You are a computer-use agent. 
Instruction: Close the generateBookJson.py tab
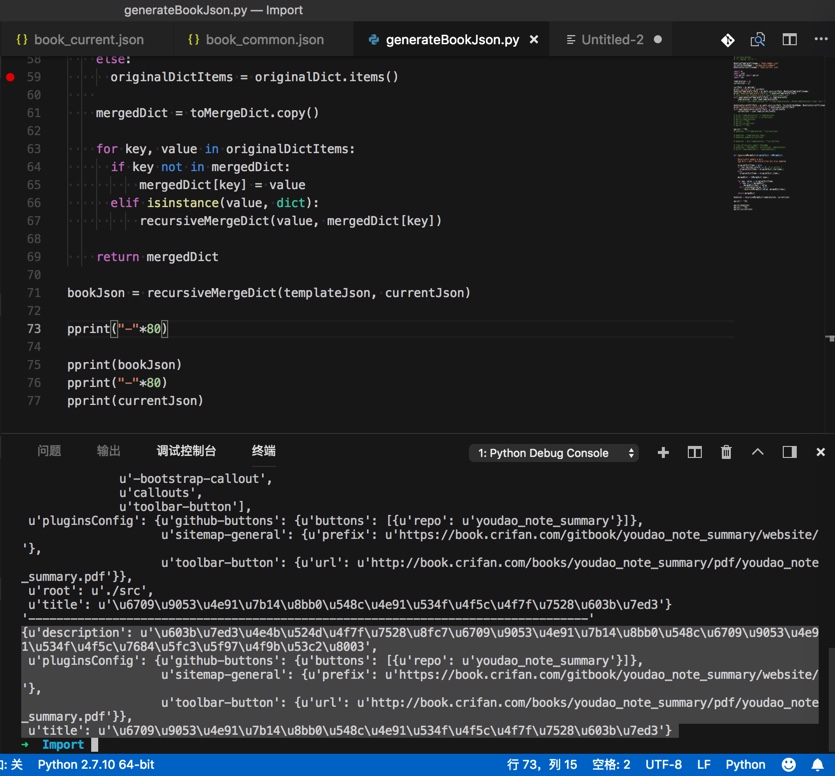click(534, 40)
